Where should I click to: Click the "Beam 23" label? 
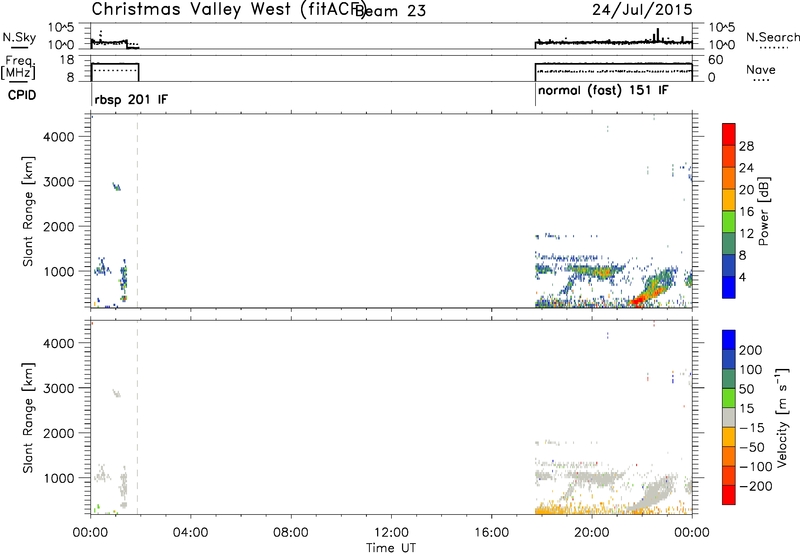click(x=390, y=11)
